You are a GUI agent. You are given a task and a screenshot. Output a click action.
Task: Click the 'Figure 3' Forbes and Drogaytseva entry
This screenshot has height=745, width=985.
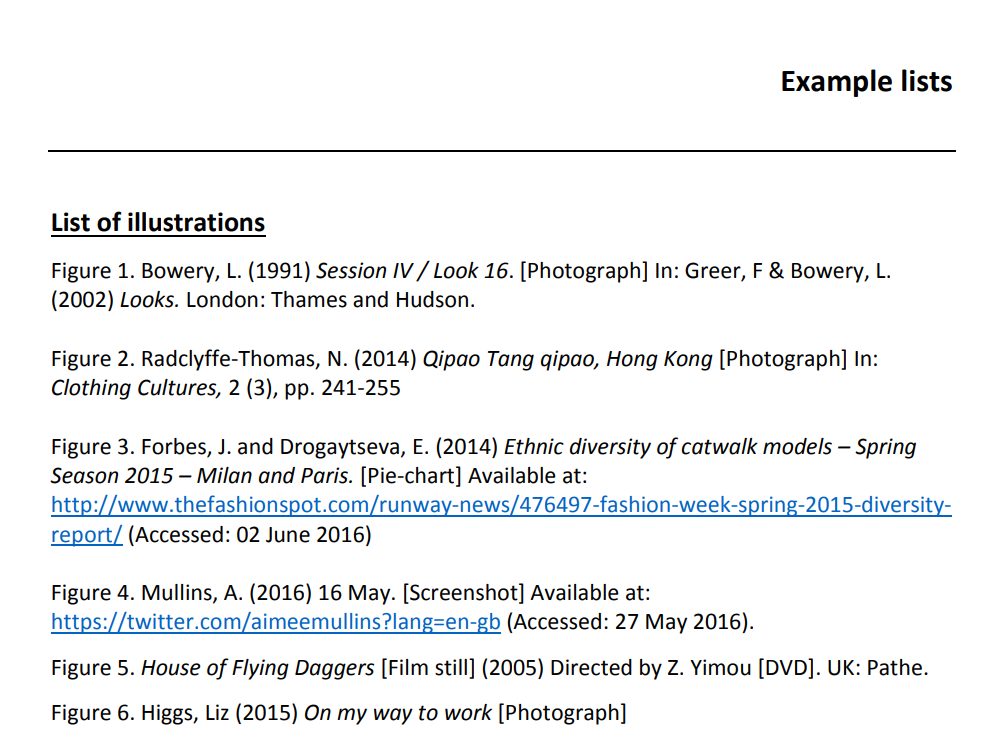click(501, 491)
